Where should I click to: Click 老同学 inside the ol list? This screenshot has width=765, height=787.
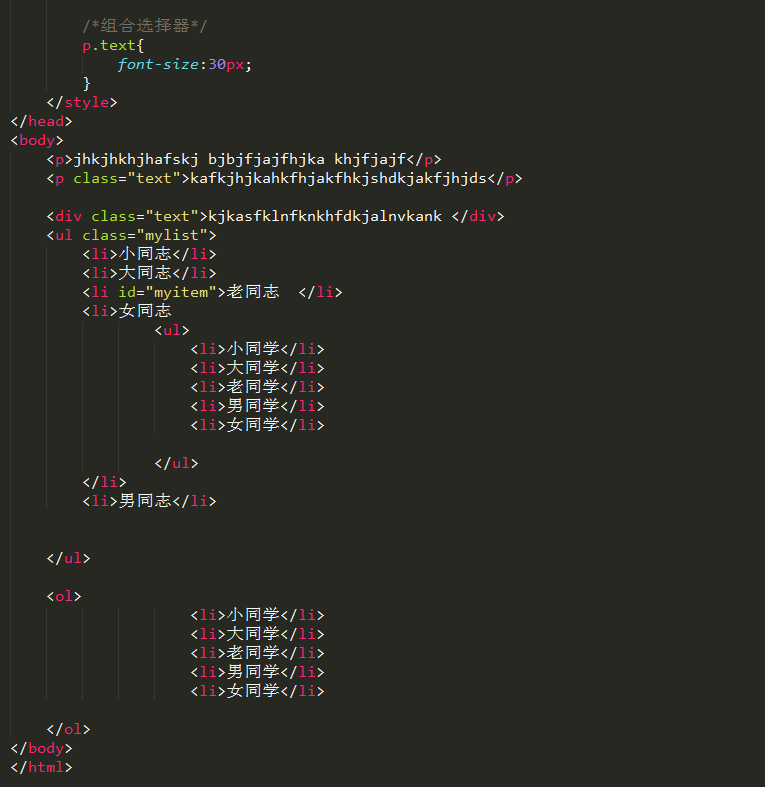point(253,653)
